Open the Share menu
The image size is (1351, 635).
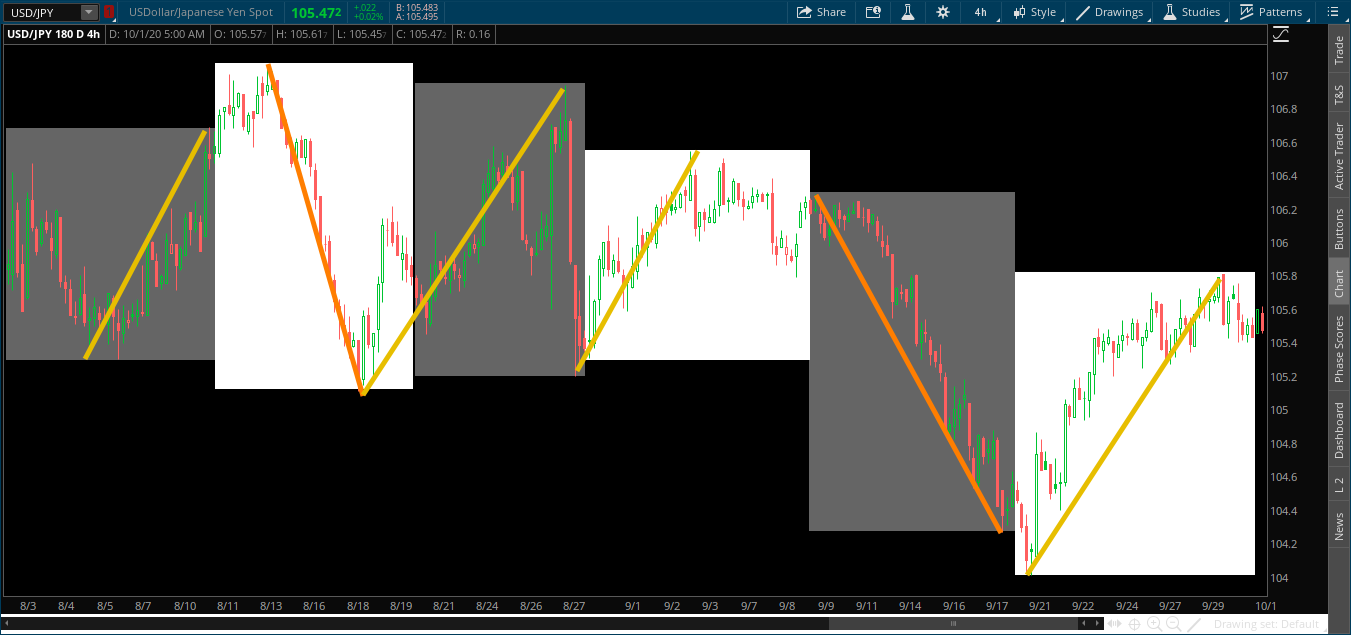point(821,12)
